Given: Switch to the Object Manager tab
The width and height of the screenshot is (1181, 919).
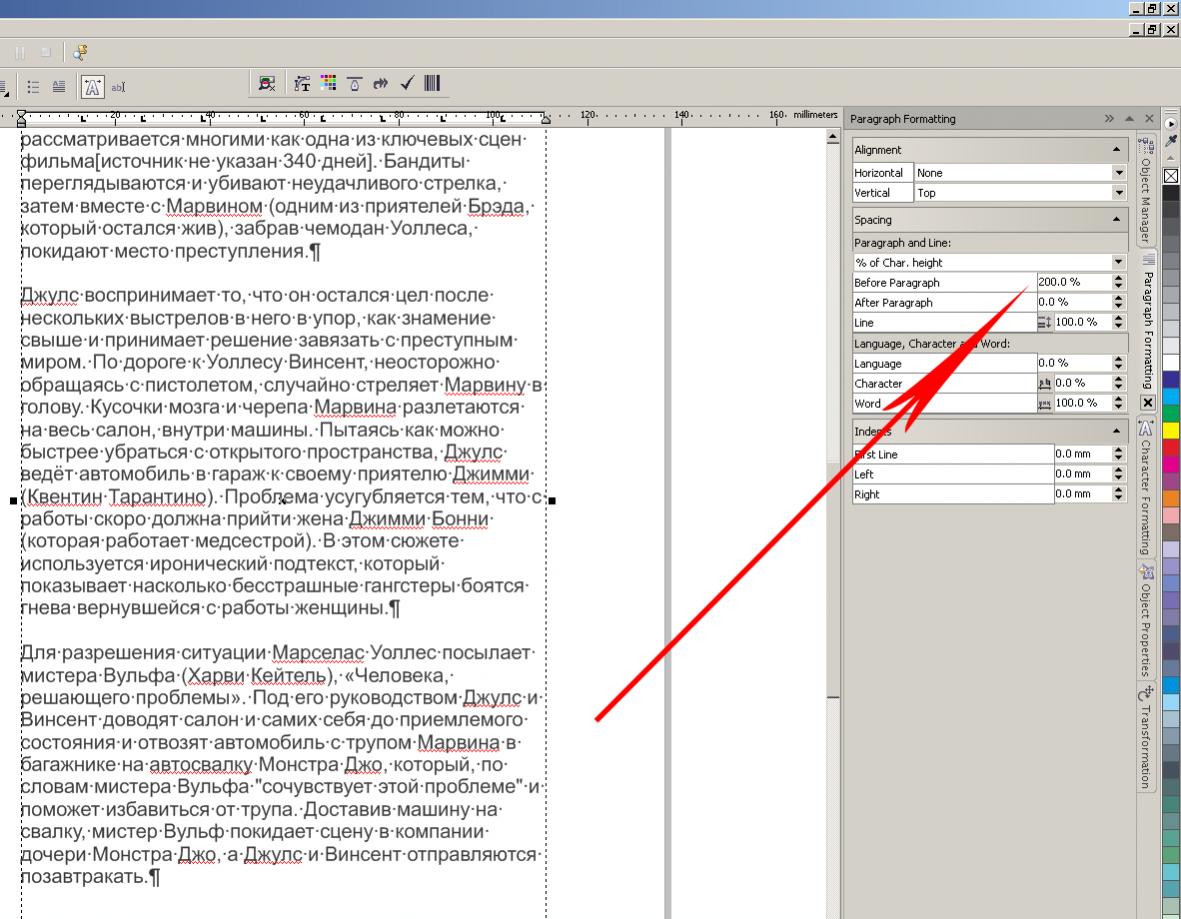Looking at the screenshot, I should 1146,192.
